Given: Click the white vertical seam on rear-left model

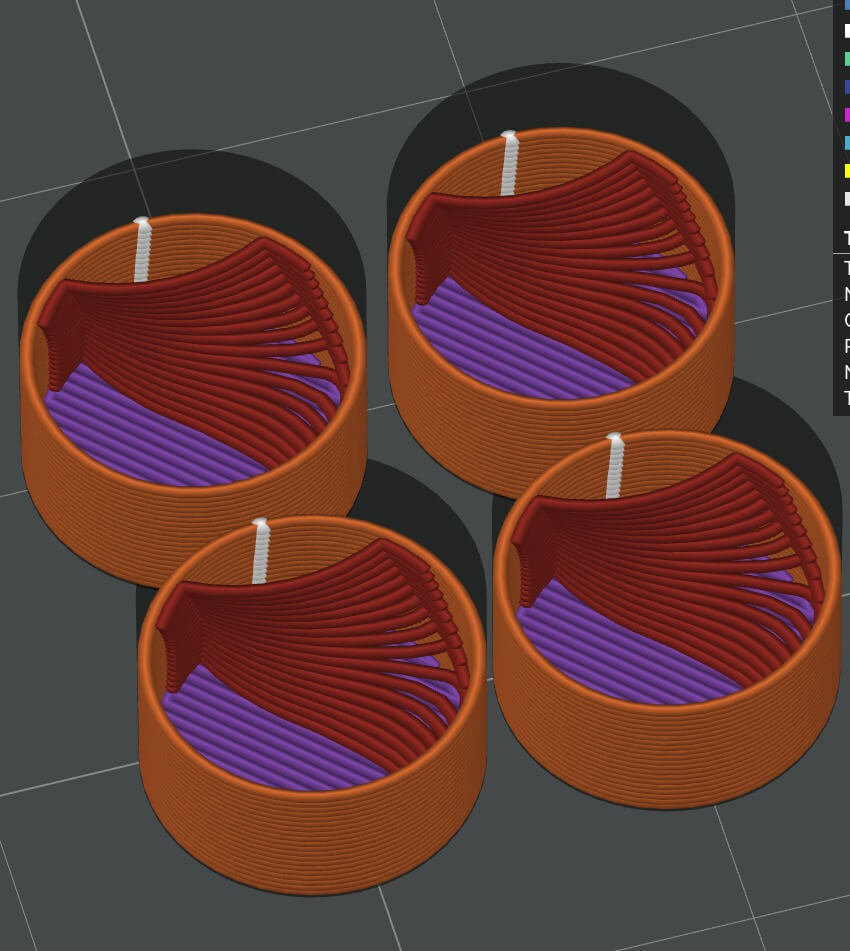Looking at the screenshot, I should coord(142,250).
